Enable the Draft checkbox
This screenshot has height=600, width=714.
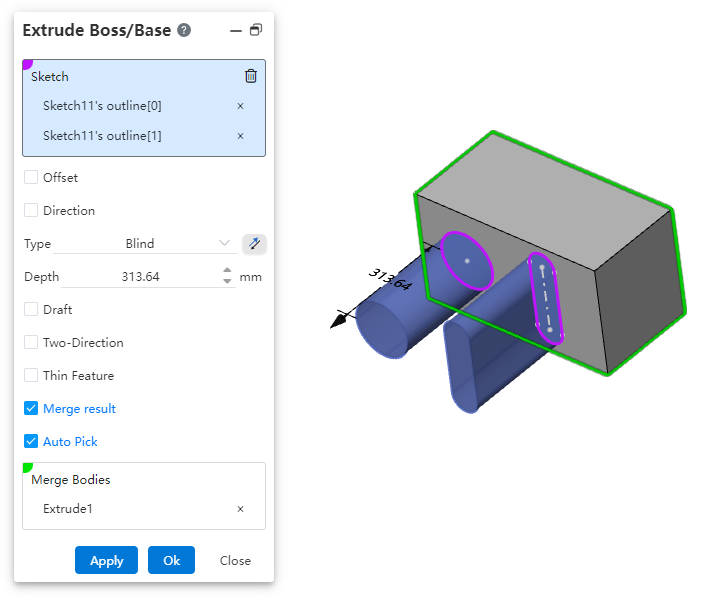point(31,310)
